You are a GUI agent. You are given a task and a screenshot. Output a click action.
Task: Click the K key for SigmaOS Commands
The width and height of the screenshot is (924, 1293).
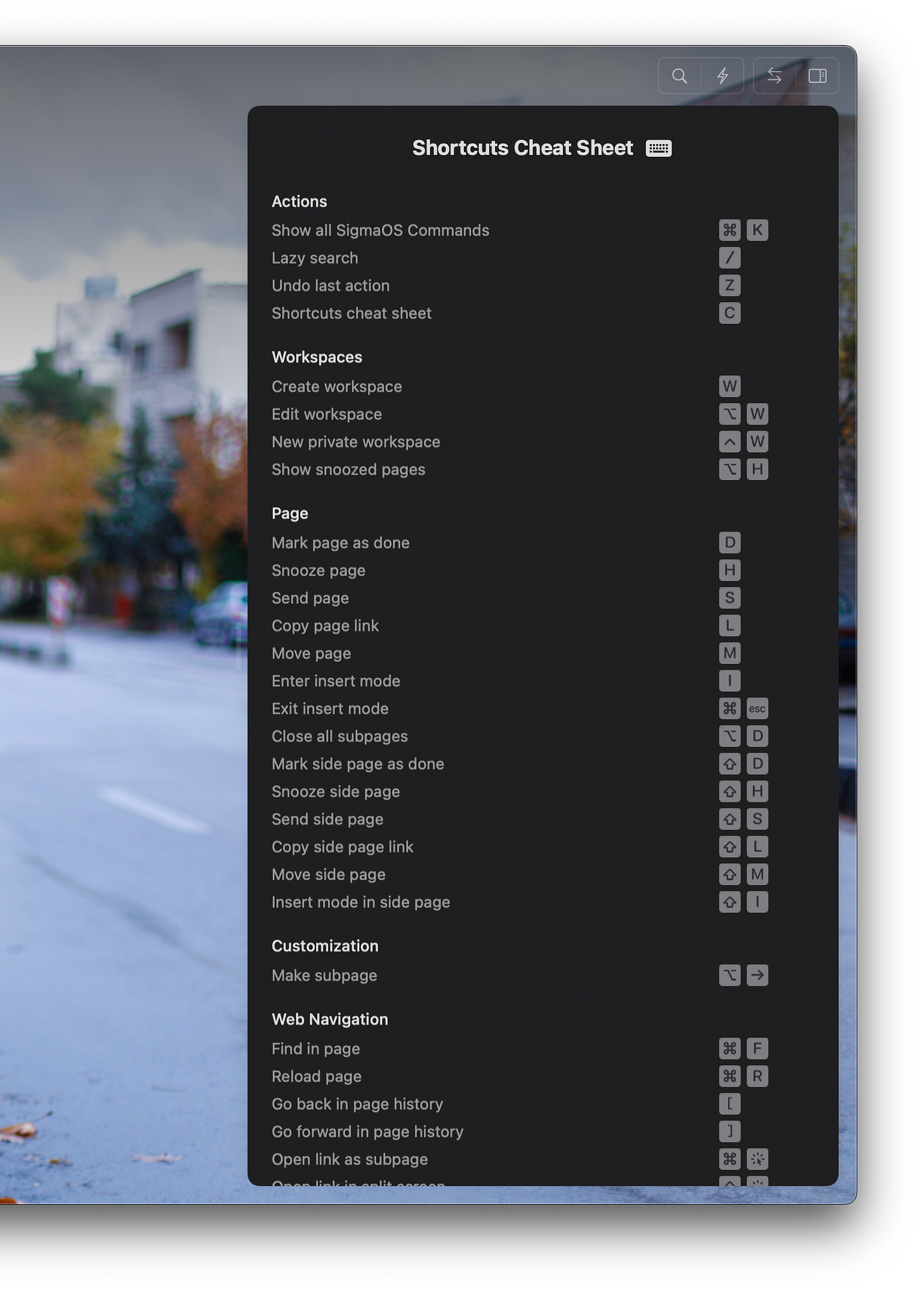coord(757,230)
